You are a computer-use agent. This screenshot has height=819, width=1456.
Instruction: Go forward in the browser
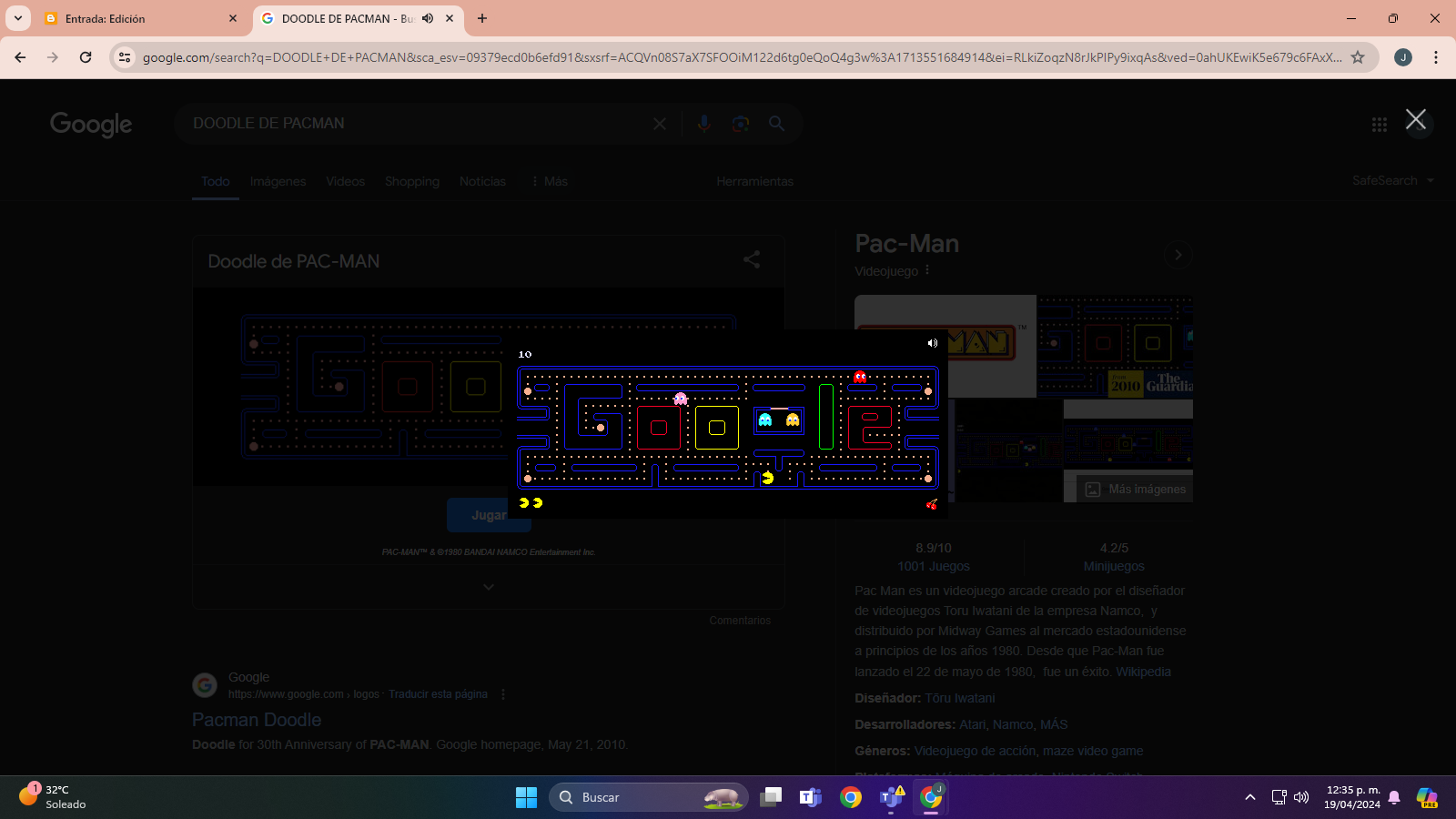coord(53,57)
